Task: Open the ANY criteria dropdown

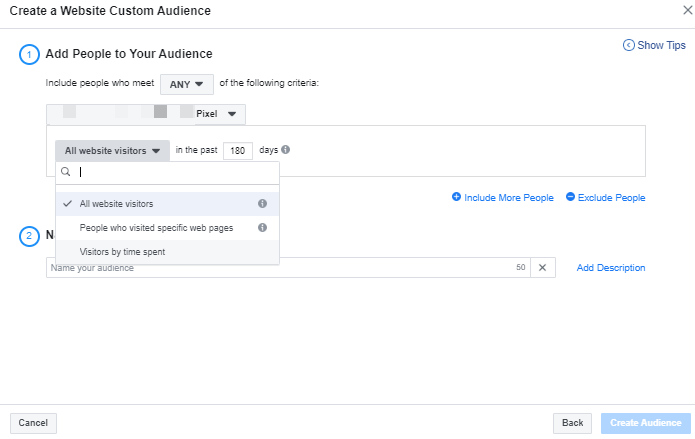Action: [x=186, y=84]
